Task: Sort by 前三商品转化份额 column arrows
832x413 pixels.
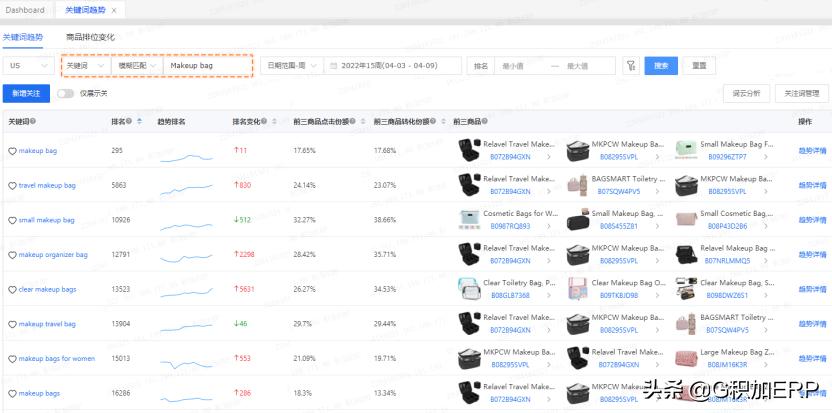Action: [x=443, y=122]
